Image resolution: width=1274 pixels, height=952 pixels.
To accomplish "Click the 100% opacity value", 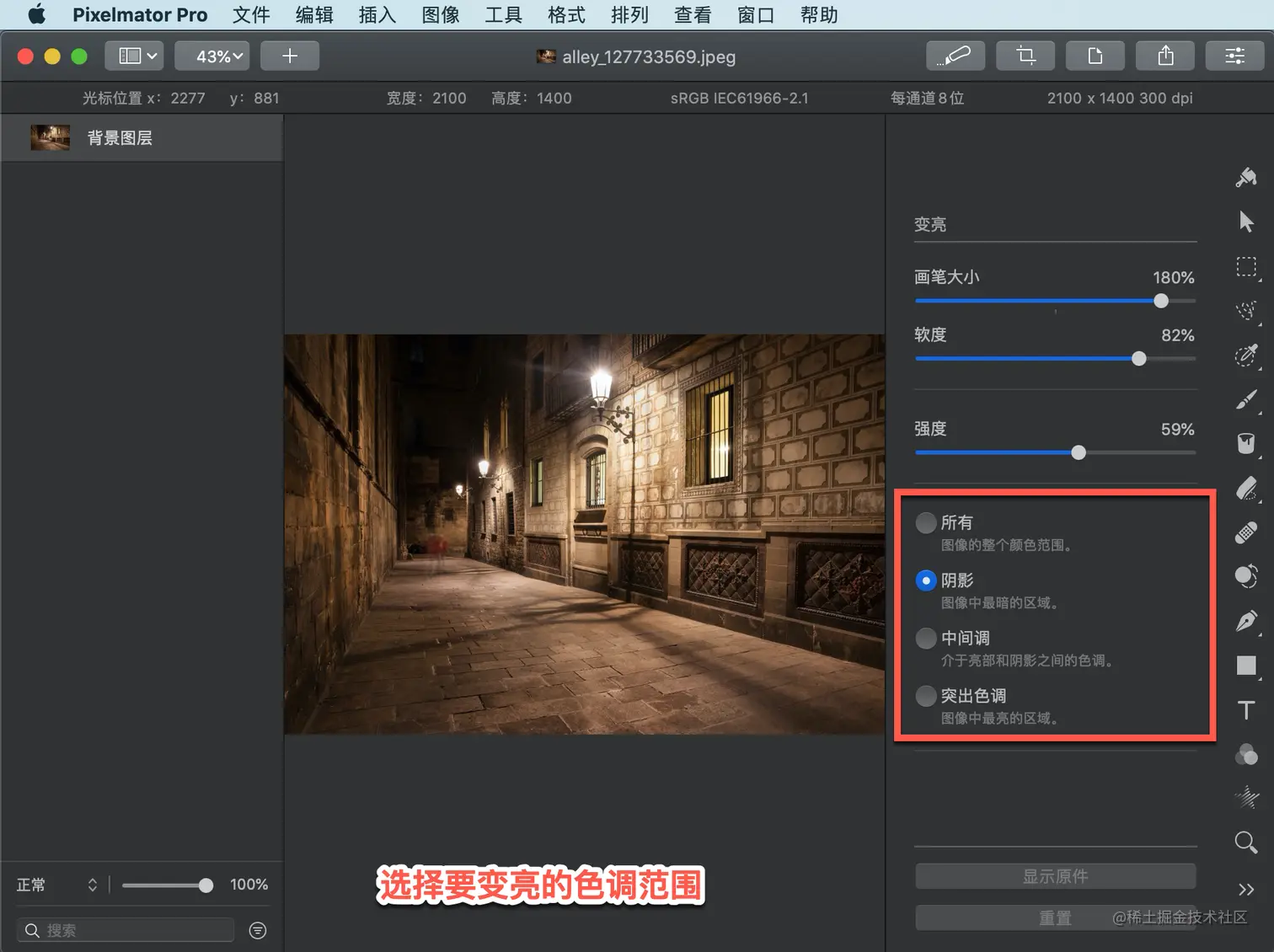I will tap(249, 885).
